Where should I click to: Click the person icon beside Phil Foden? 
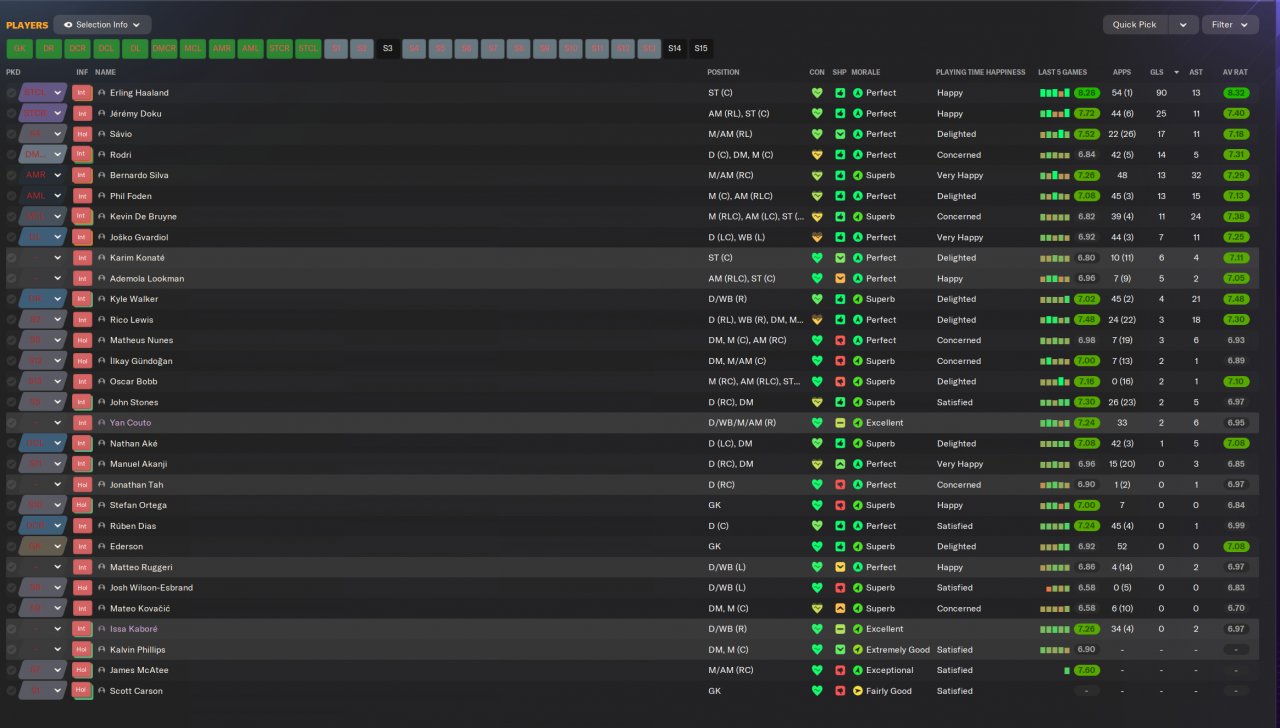(x=102, y=196)
